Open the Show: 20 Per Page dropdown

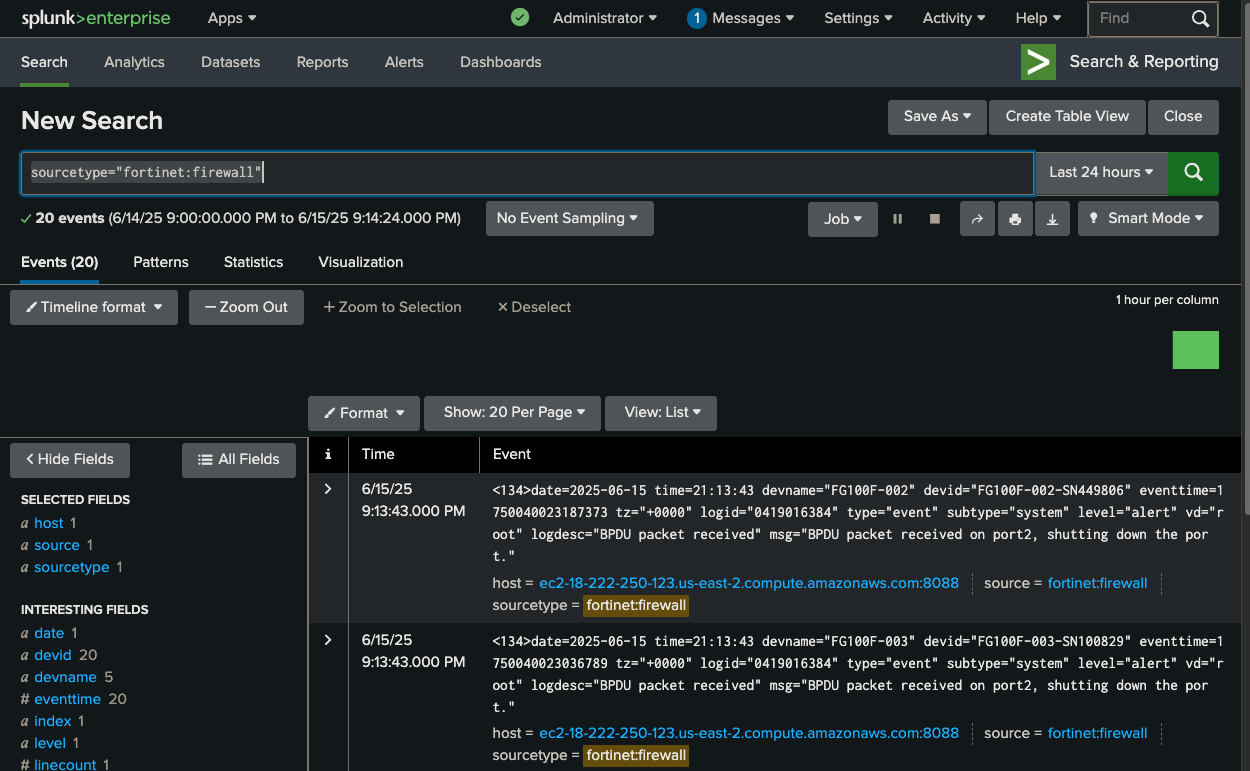(x=512, y=412)
